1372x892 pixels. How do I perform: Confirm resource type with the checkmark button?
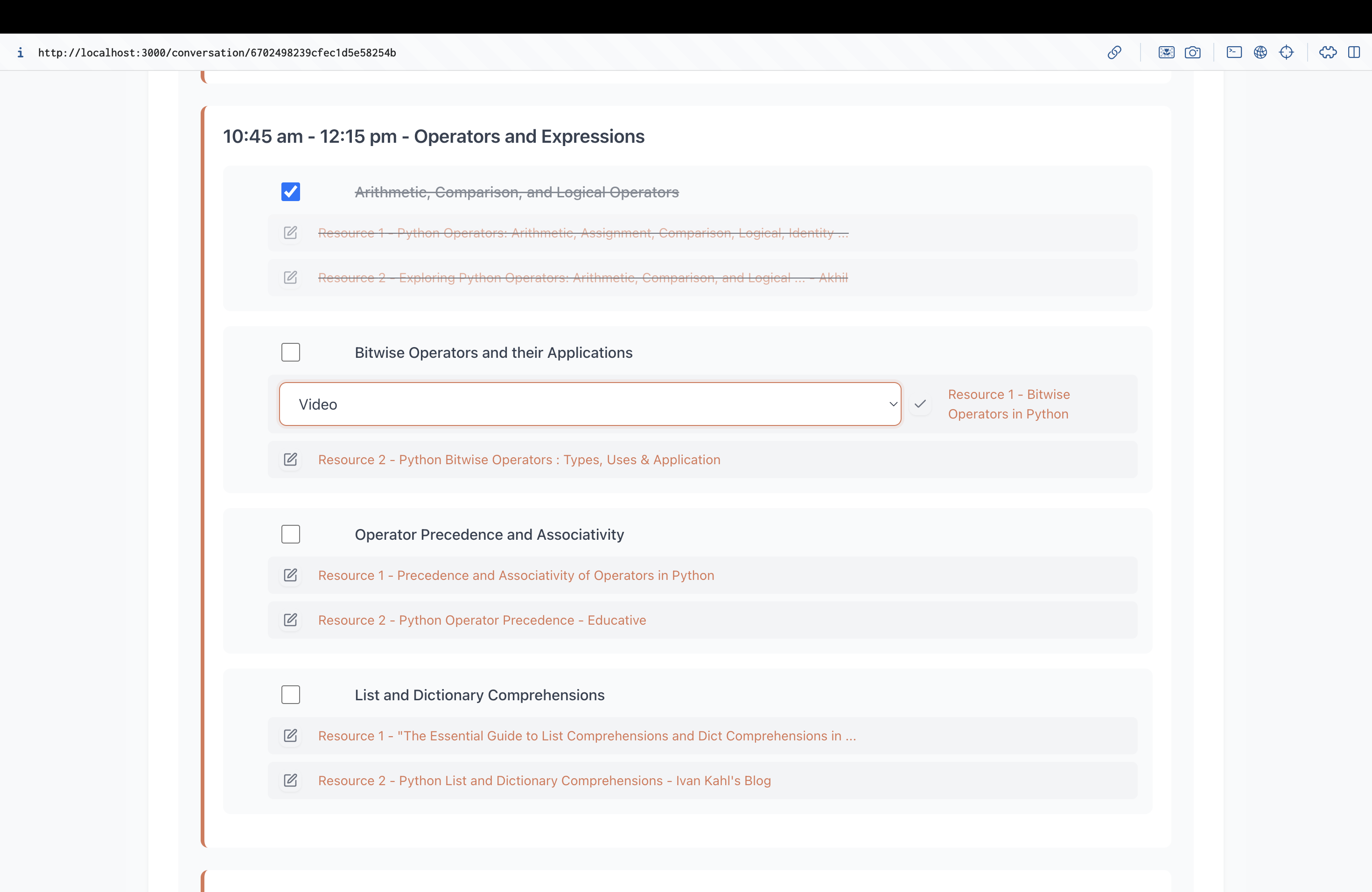[920, 404]
